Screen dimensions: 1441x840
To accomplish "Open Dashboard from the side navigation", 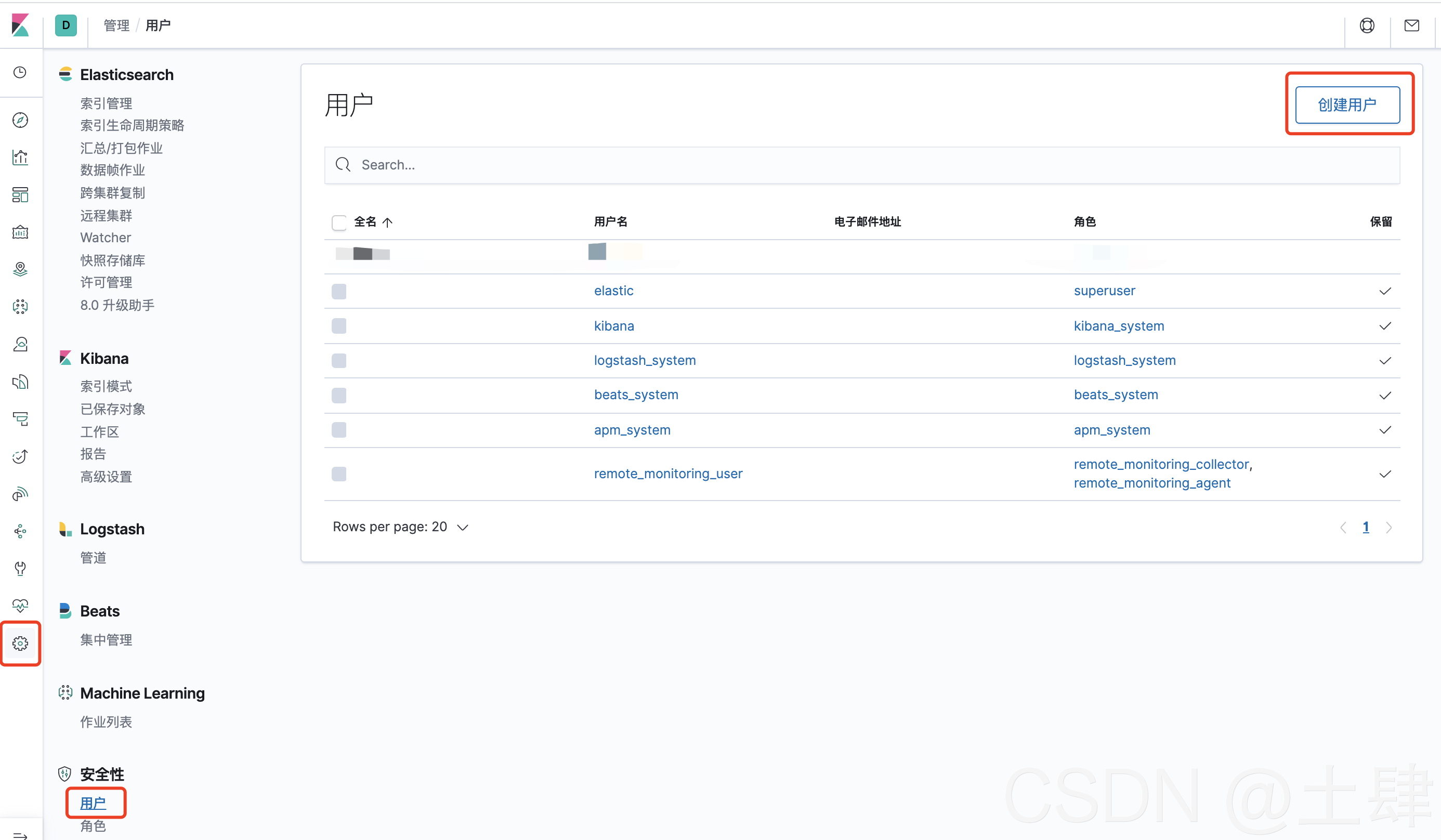I will point(20,195).
